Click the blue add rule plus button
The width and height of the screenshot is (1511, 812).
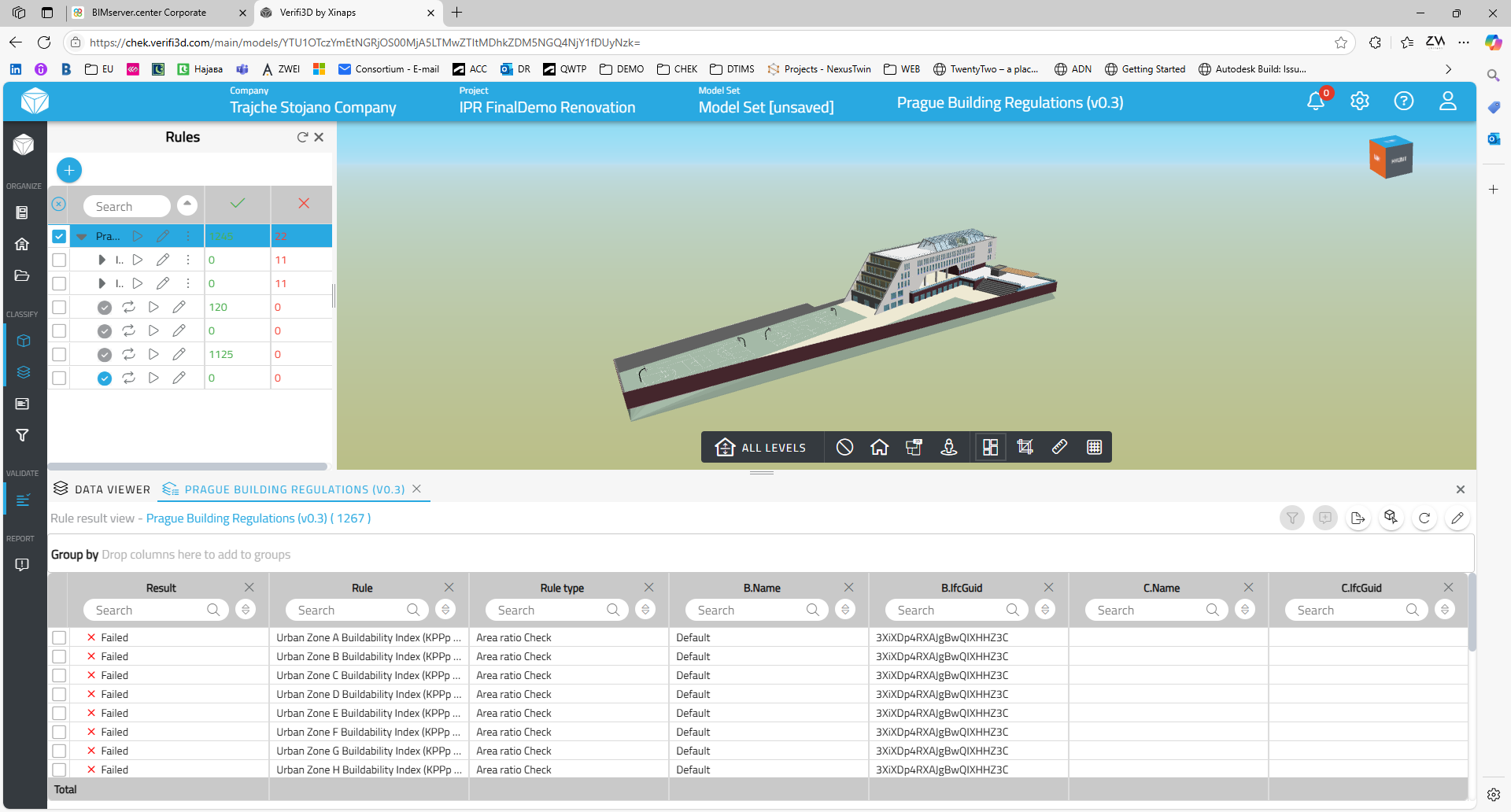pyautogui.click(x=69, y=170)
